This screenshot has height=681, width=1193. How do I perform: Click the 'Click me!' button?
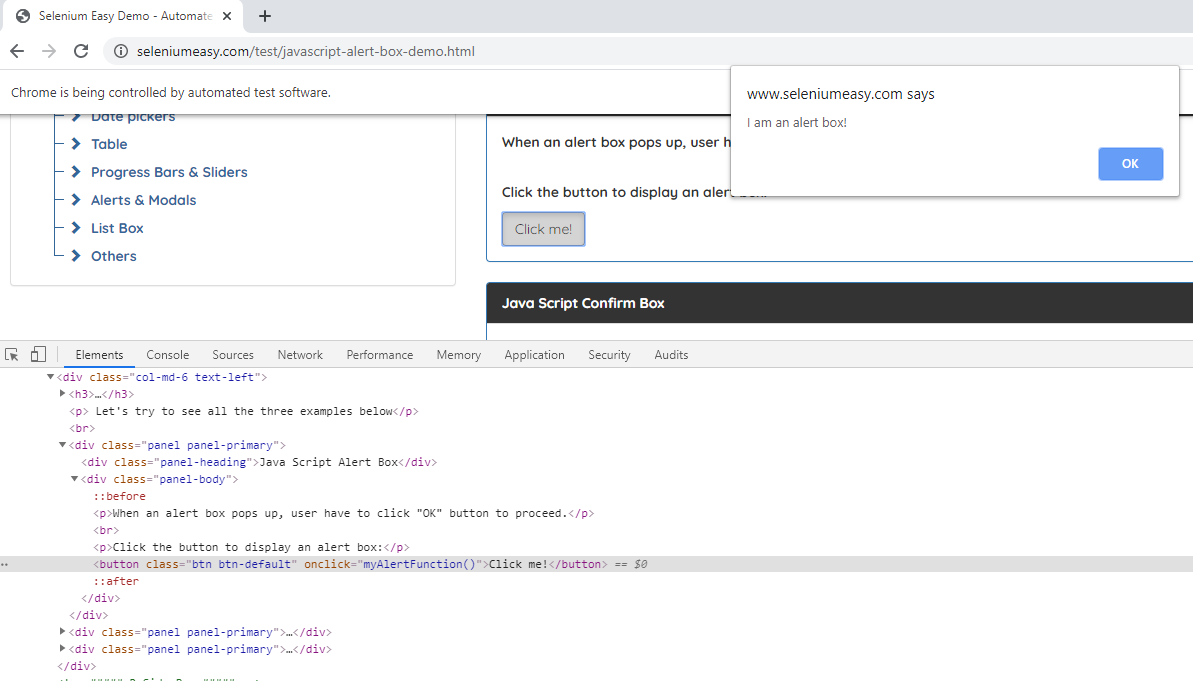[x=543, y=229]
